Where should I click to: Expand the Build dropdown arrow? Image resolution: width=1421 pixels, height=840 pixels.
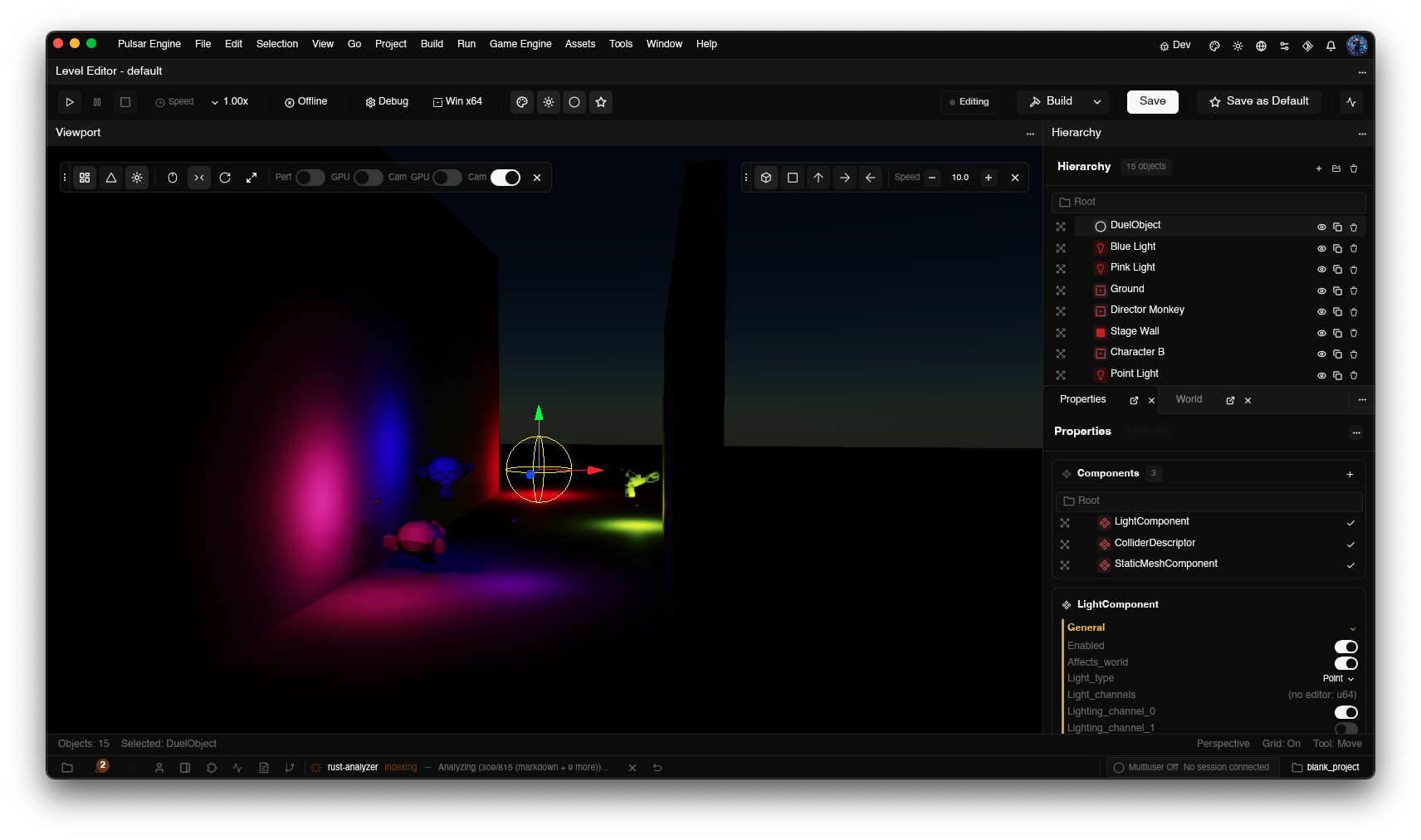tap(1097, 102)
